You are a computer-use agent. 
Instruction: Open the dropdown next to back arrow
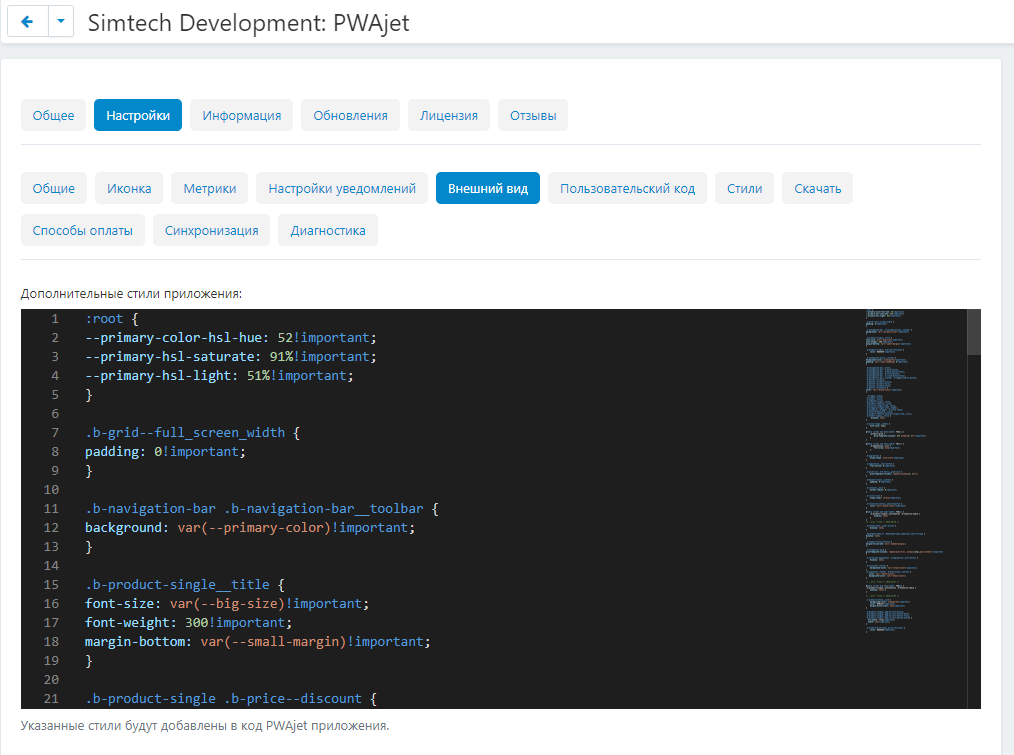point(61,22)
